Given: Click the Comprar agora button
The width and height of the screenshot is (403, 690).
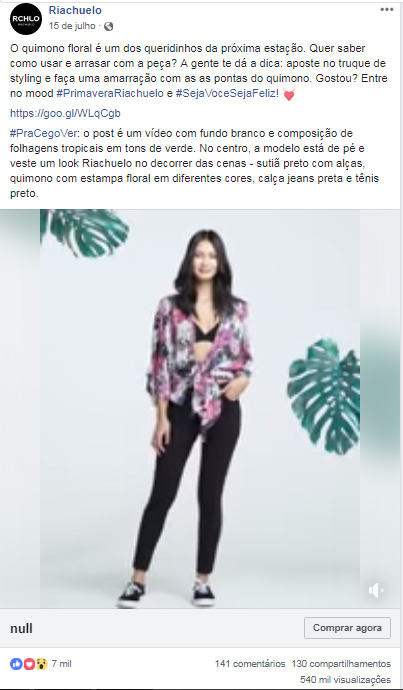Looking at the screenshot, I should 347,628.
